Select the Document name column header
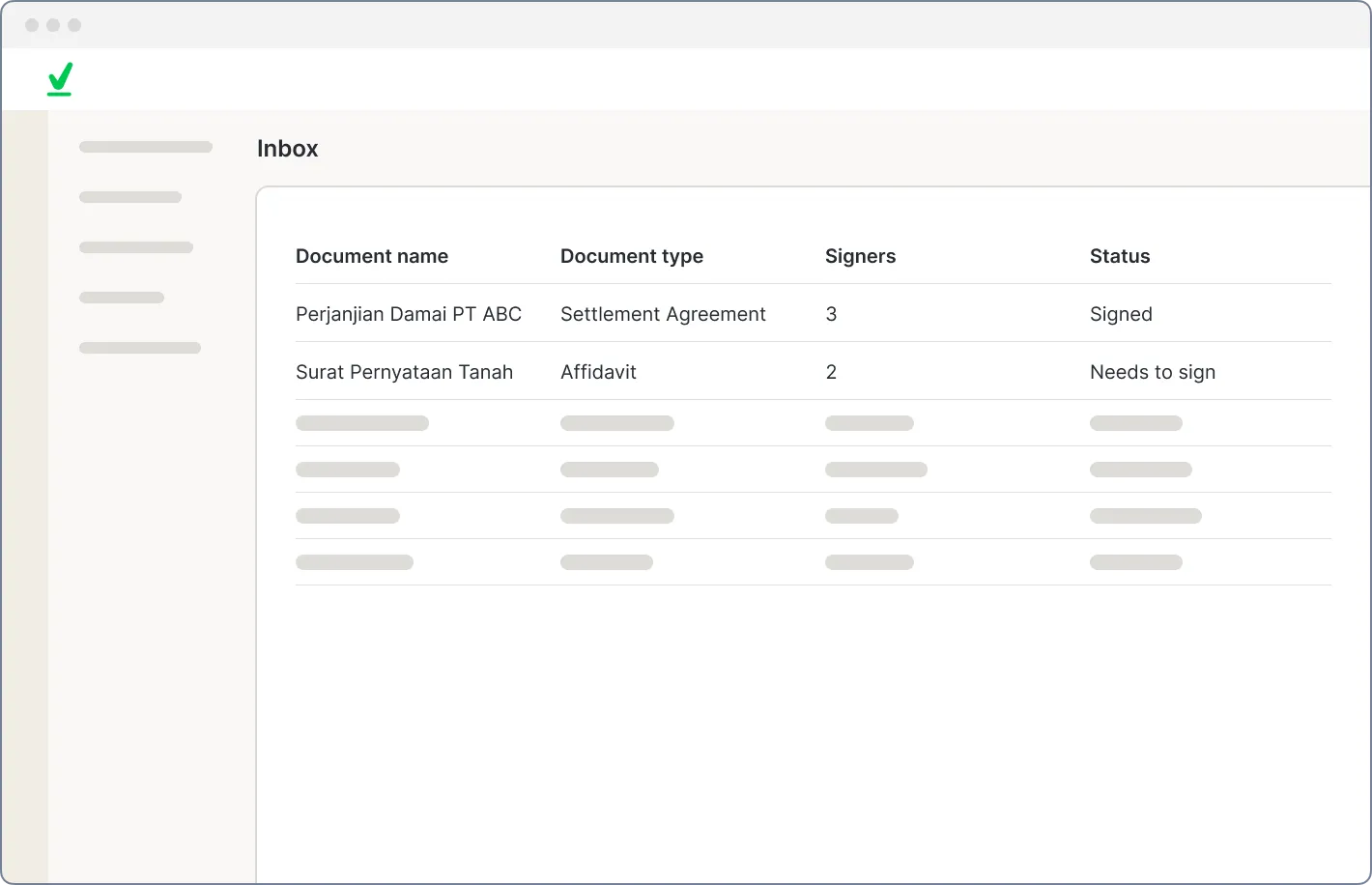This screenshot has height=885, width=1372. coord(372,256)
